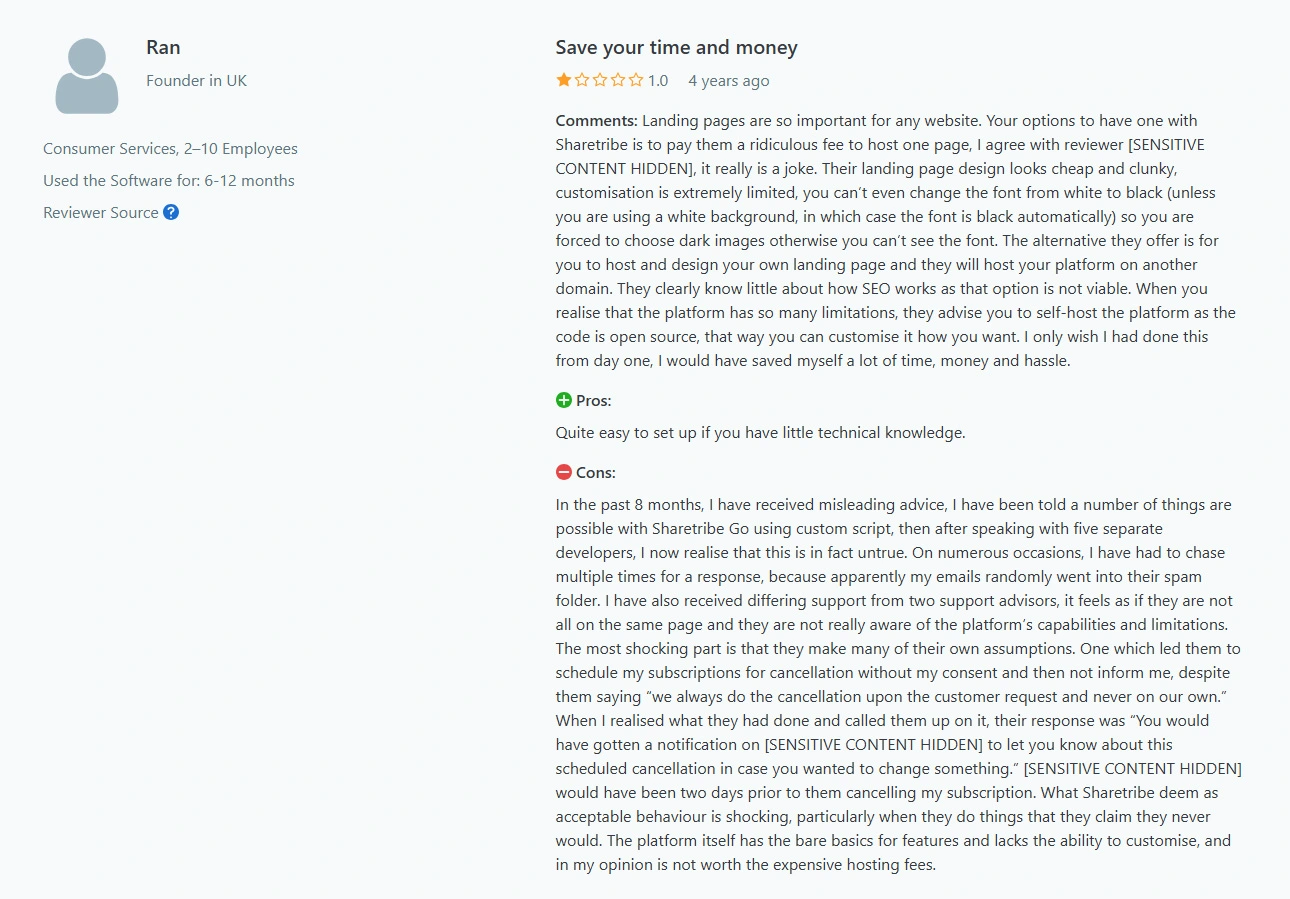This screenshot has width=1290, height=899.
Task: Click the 1.0 rating score
Action: click(x=658, y=80)
